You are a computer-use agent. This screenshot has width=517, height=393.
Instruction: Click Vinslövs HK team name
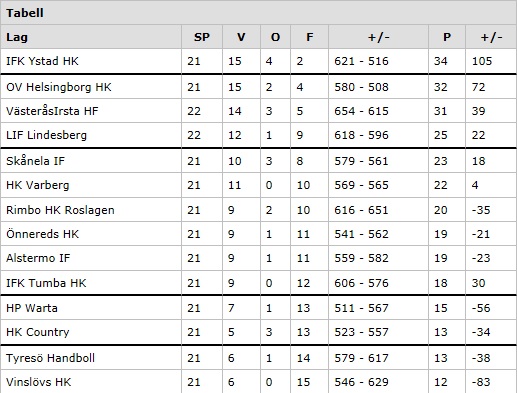[39, 382]
